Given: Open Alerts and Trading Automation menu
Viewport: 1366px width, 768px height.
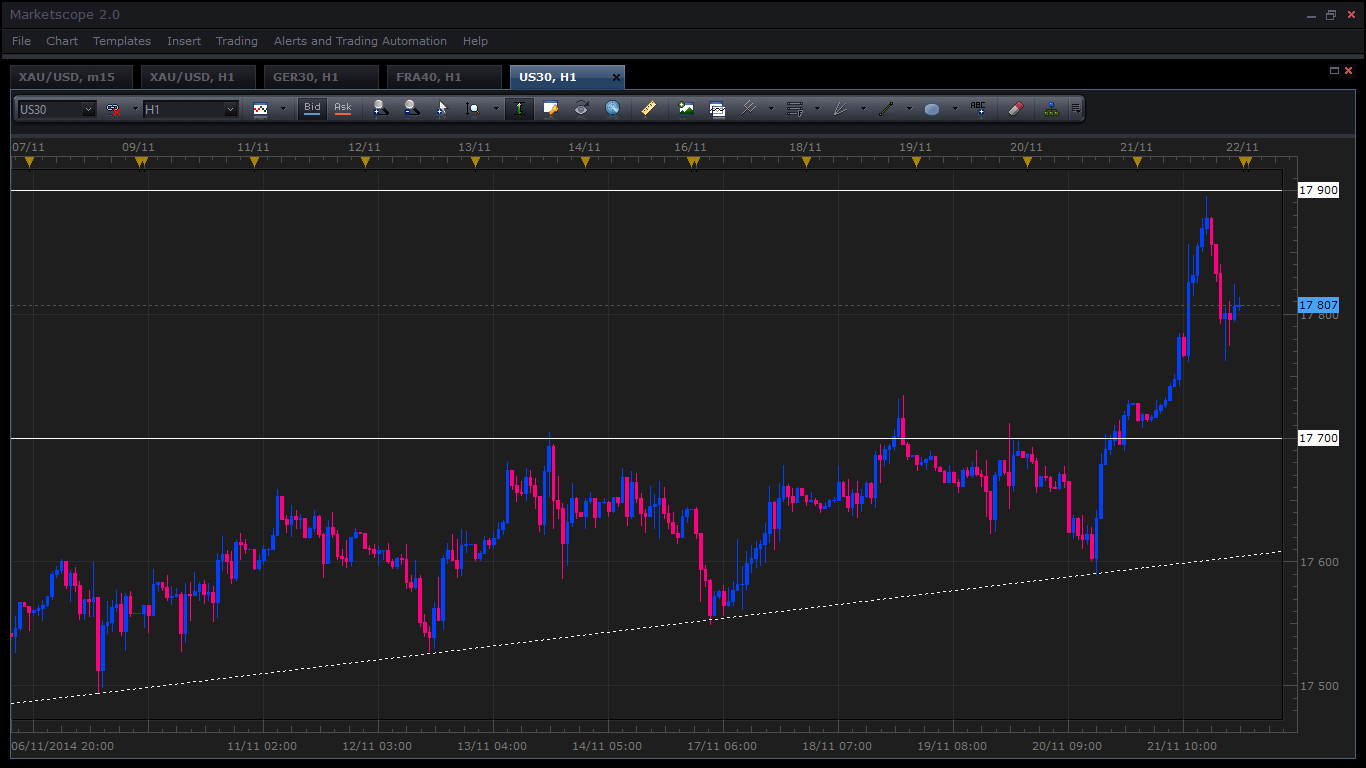Looking at the screenshot, I should click(360, 41).
